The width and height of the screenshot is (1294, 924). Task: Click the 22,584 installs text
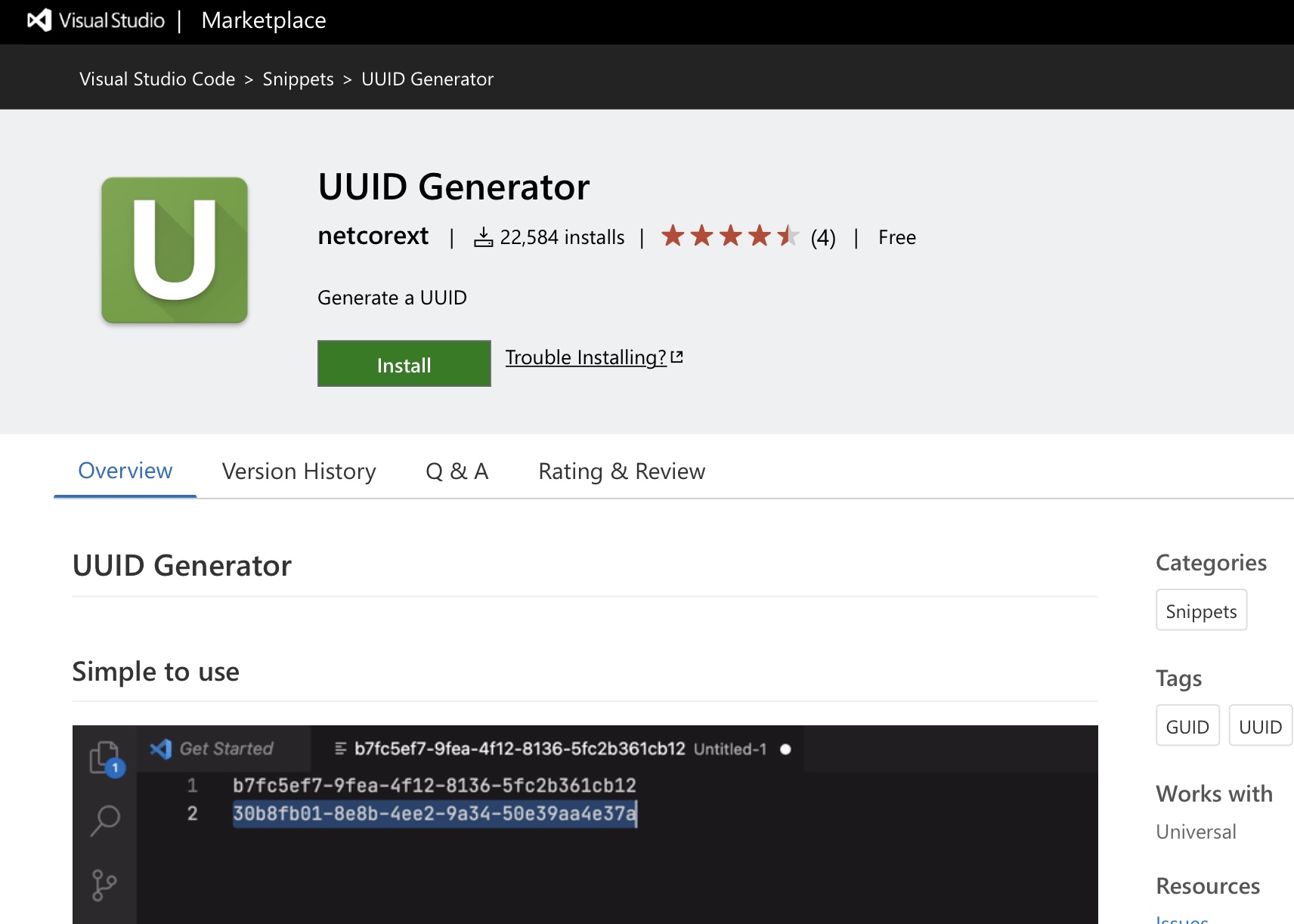[562, 237]
